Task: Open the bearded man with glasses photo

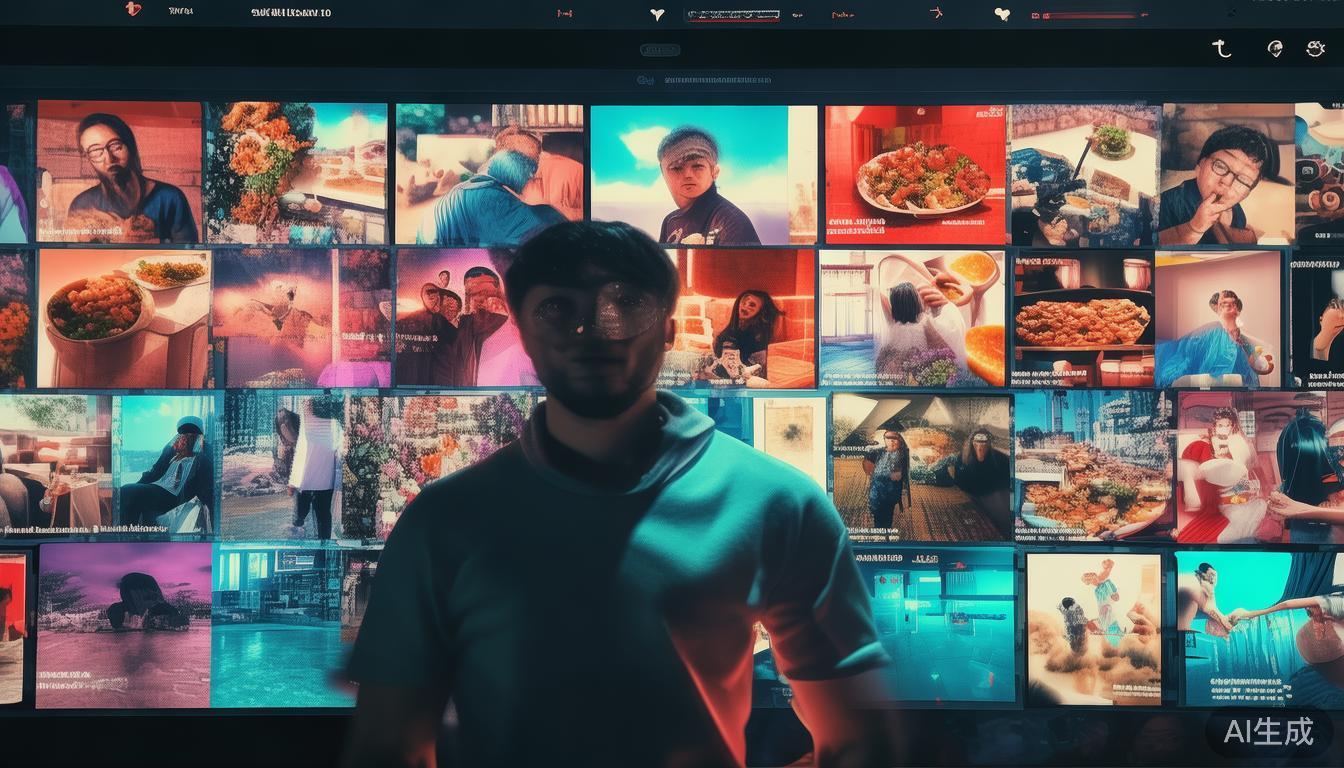Action: pyautogui.click(x=119, y=171)
